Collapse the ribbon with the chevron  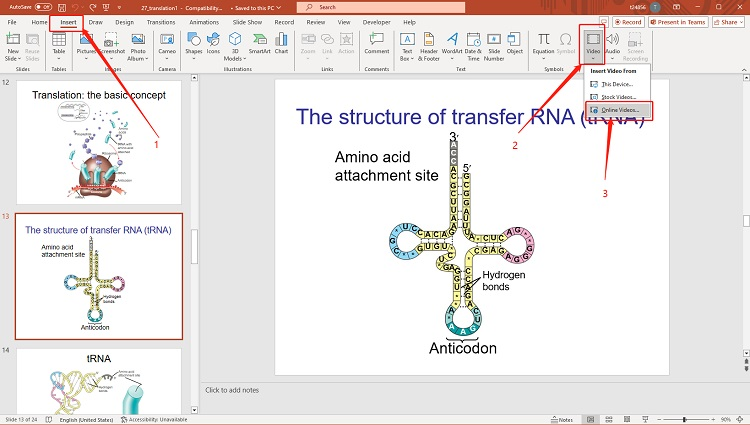click(744, 70)
